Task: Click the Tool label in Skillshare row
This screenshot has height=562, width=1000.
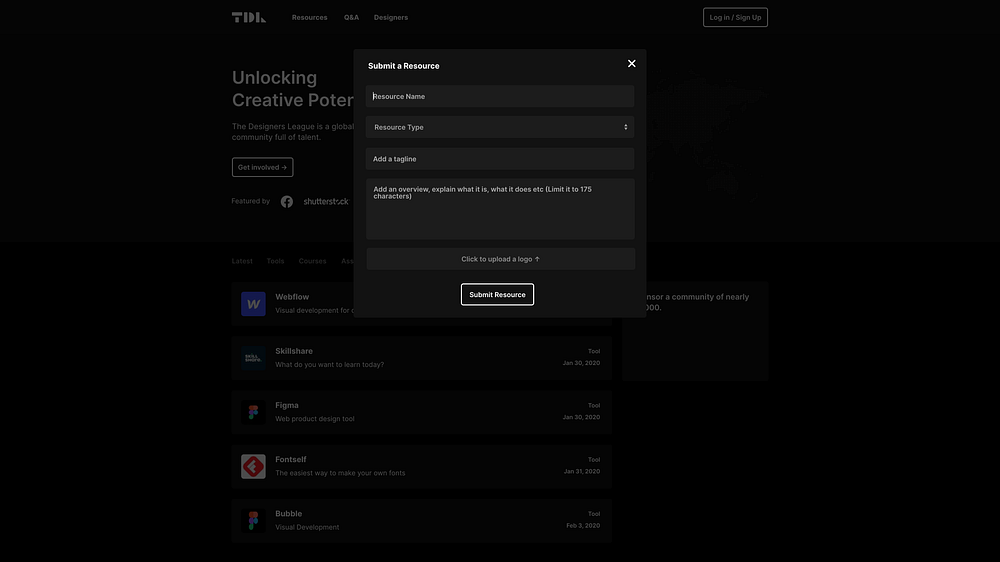Action: click(x=594, y=351)
